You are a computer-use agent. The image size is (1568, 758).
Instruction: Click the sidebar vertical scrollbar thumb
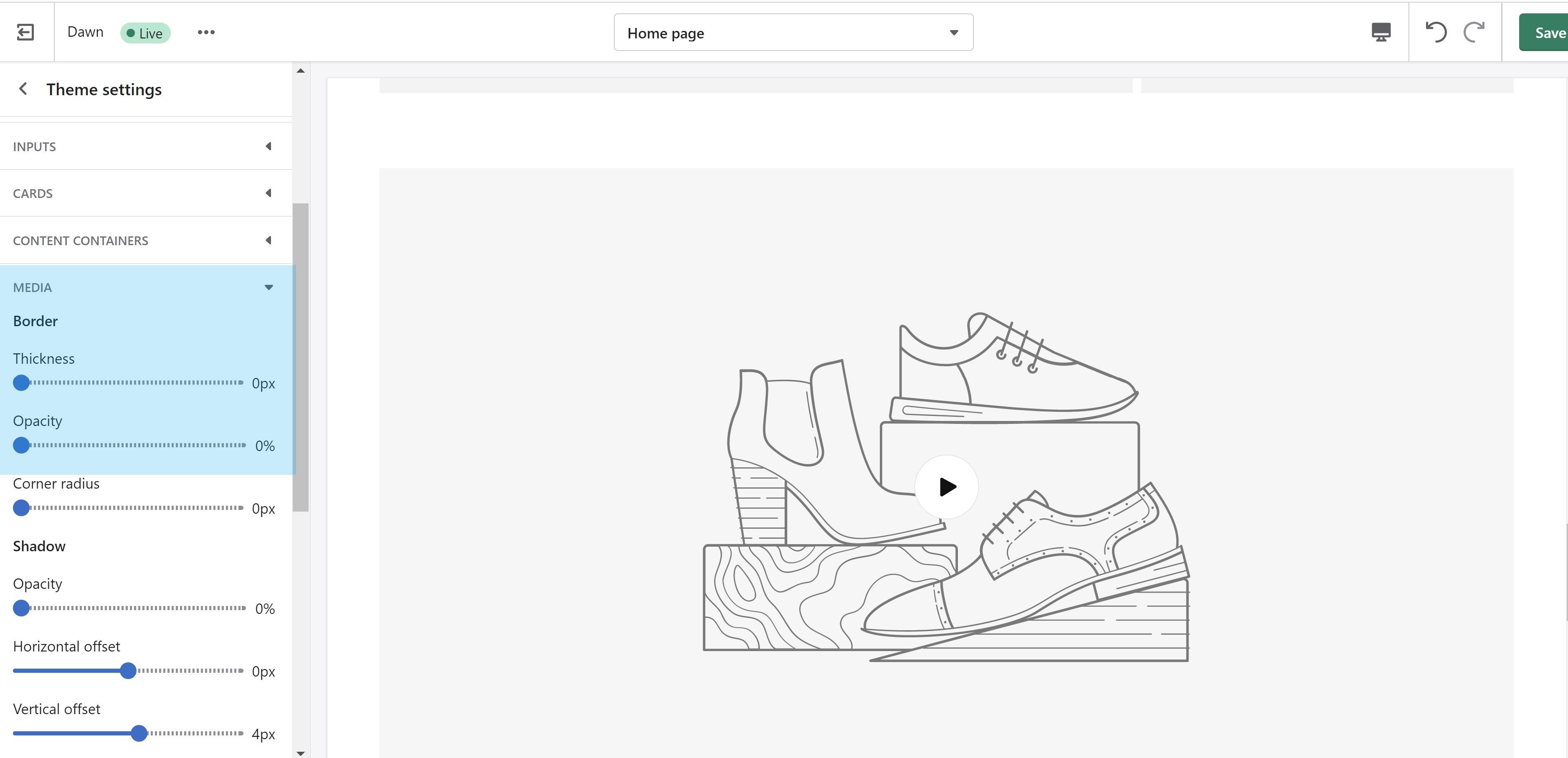click(x=300, y=357)
